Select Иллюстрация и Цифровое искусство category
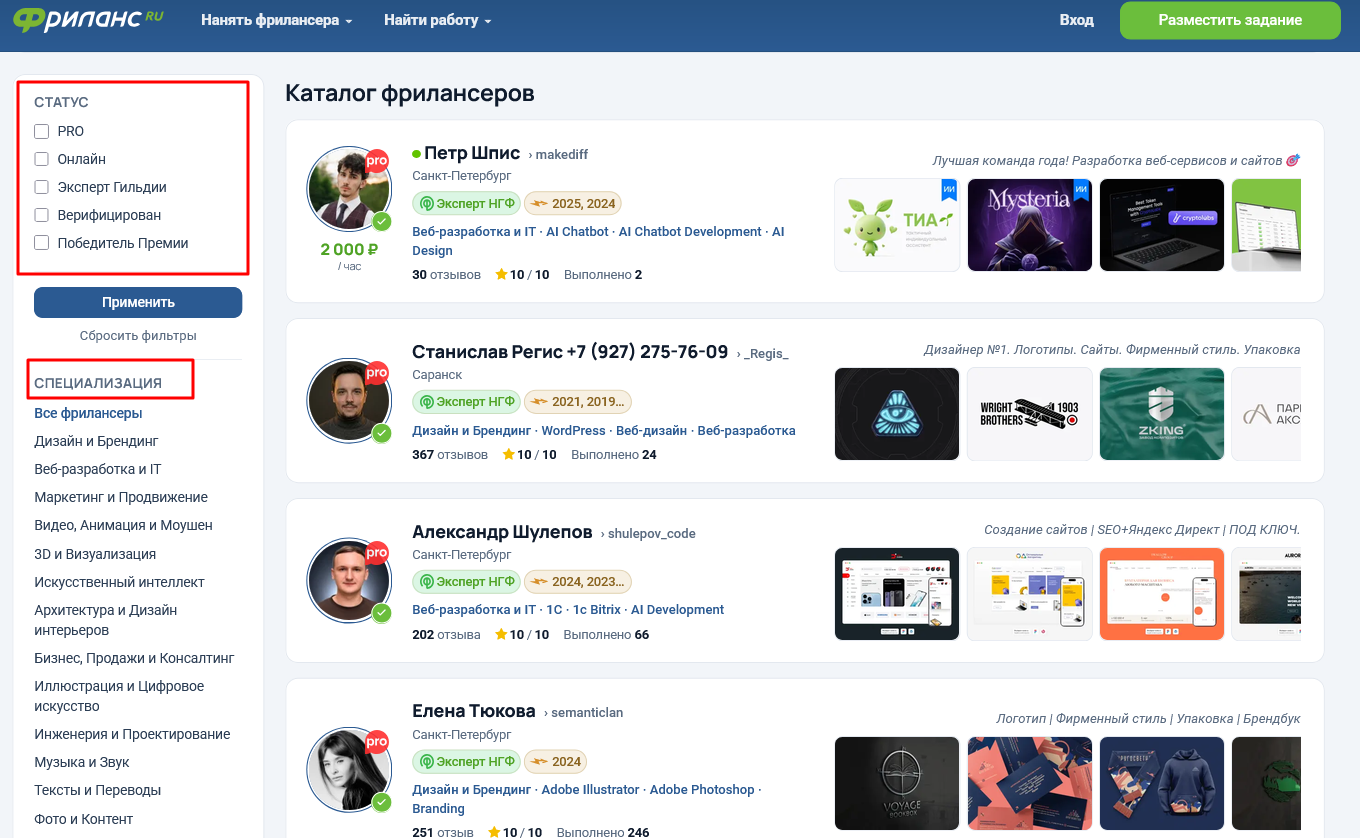Viewport: 1360px width, 838px height. coord(119,696)
